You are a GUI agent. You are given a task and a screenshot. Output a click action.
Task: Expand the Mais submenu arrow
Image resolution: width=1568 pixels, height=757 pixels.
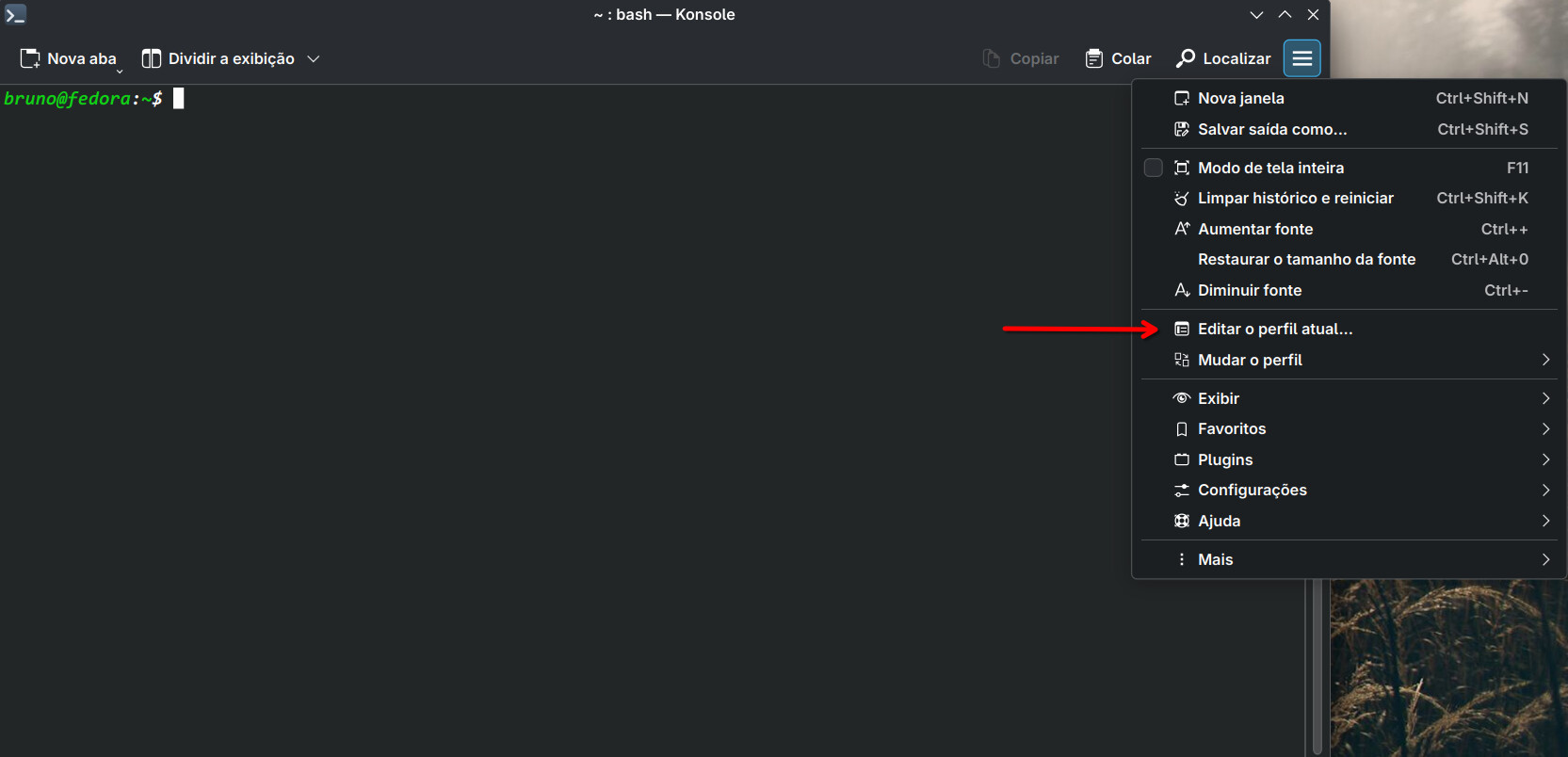1545,559
